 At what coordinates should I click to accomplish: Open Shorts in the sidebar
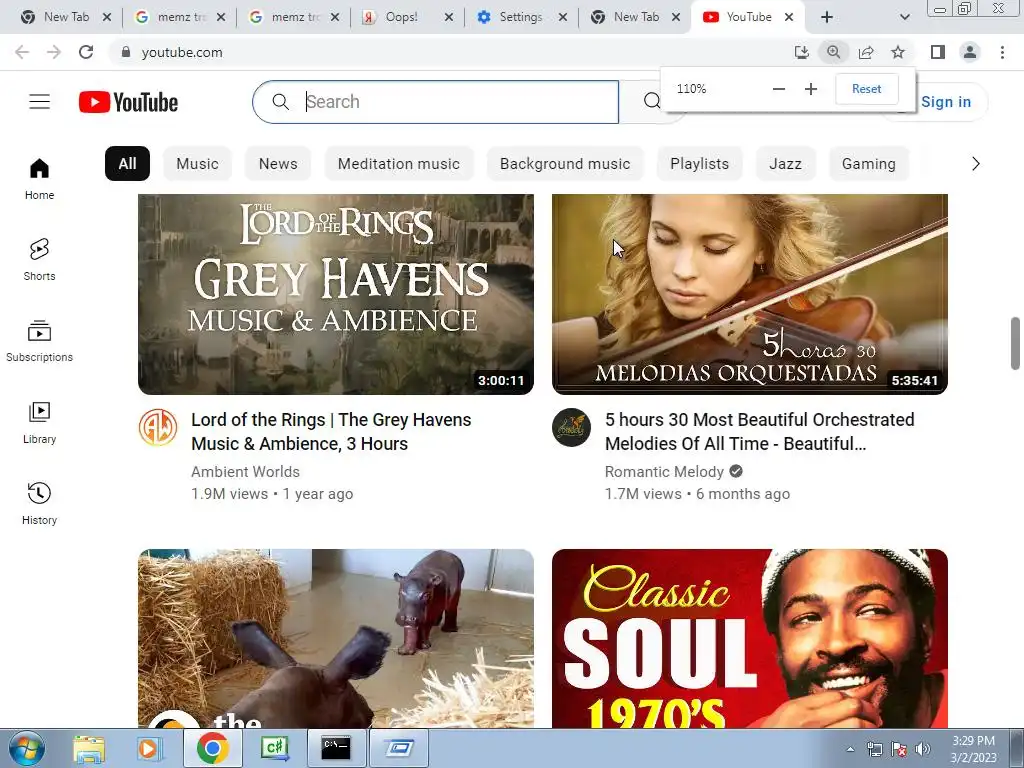39,259
